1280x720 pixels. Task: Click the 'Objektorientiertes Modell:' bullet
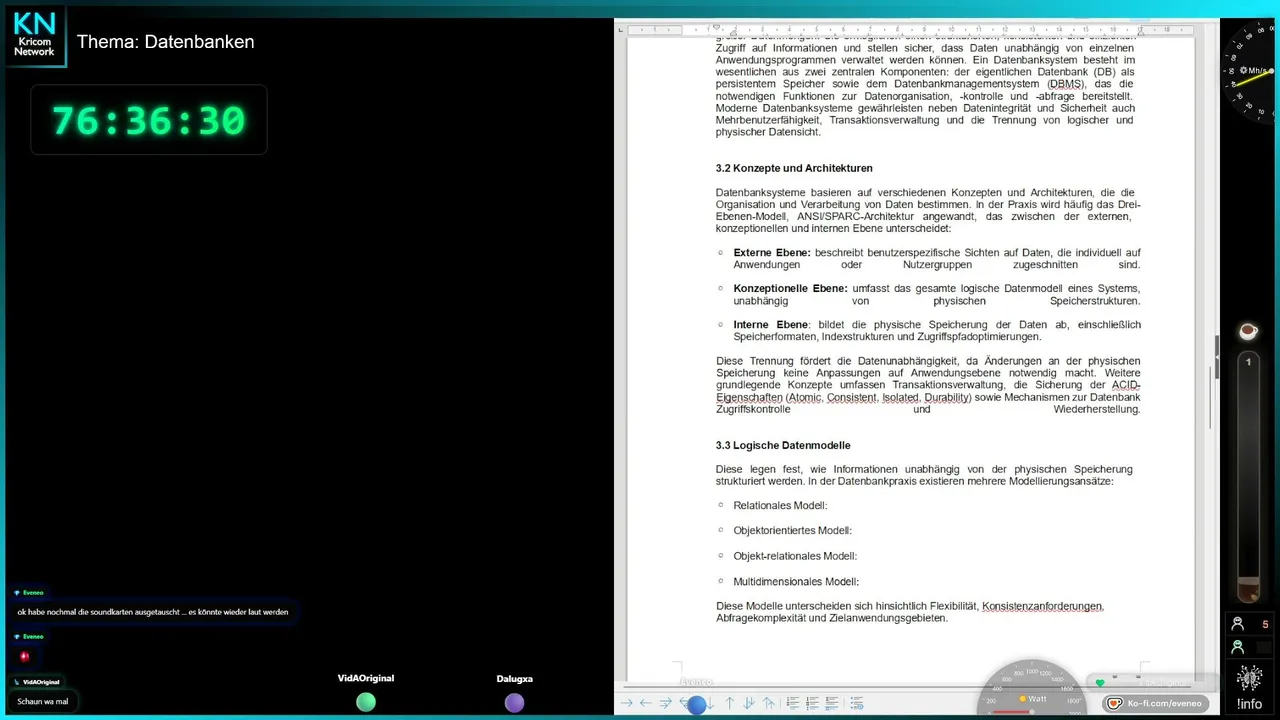[x=792, y=531]
